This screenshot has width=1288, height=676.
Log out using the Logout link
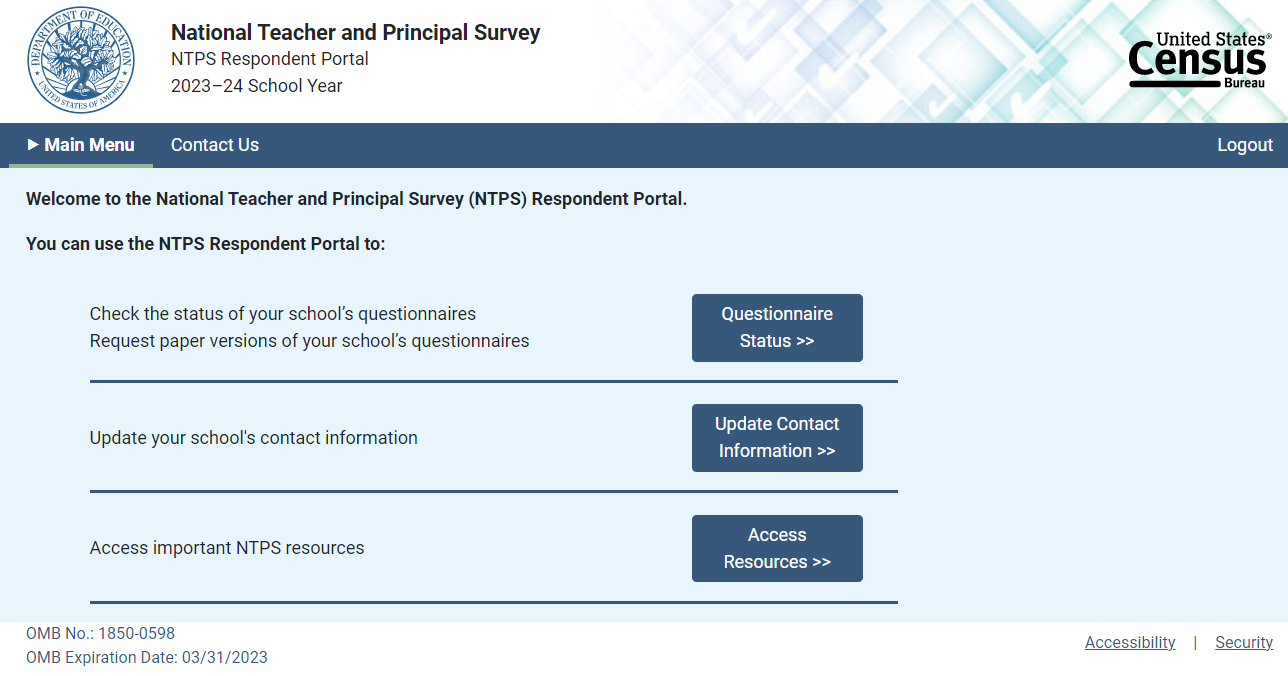coord(1244,145)
